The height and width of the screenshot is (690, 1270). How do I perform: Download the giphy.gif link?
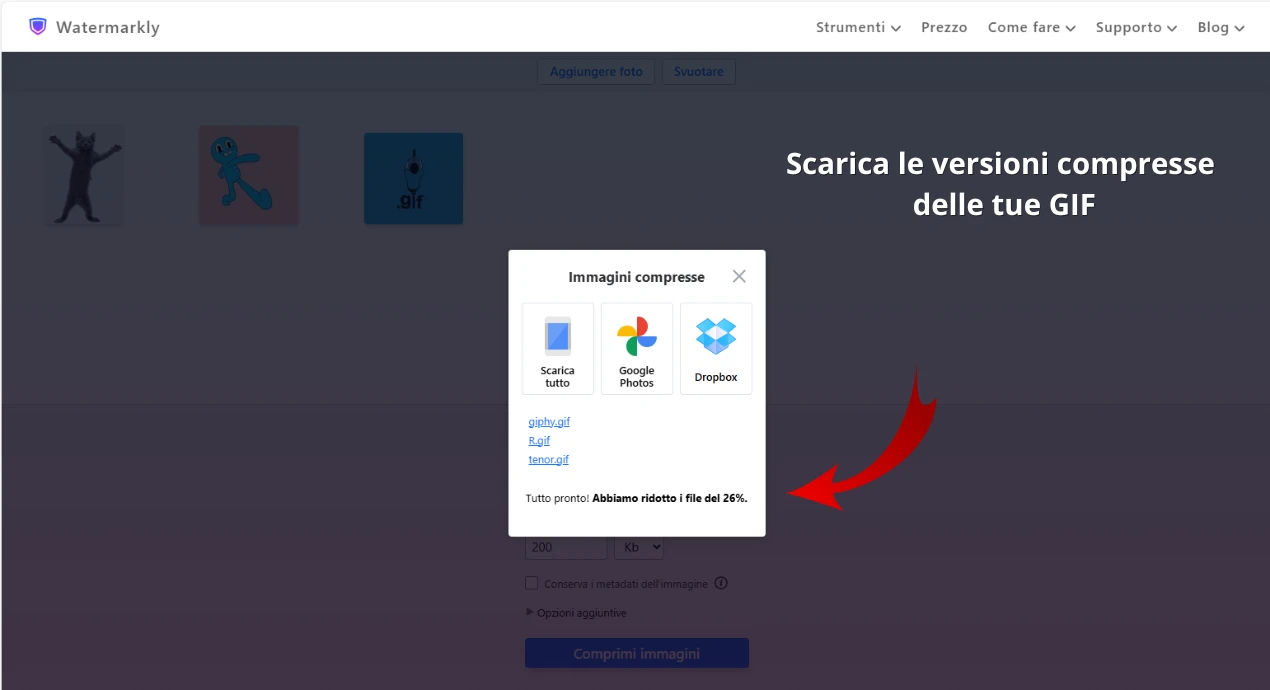click(x=549, y=422)
